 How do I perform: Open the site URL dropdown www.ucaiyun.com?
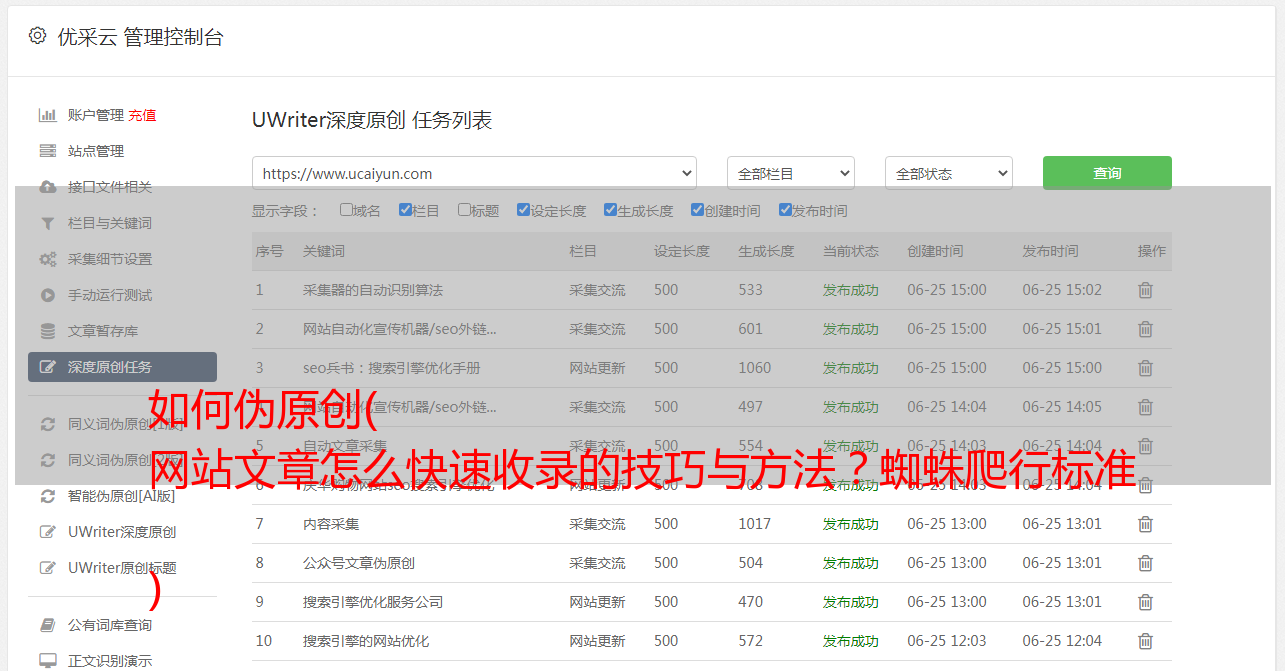(x=474, y=173)
